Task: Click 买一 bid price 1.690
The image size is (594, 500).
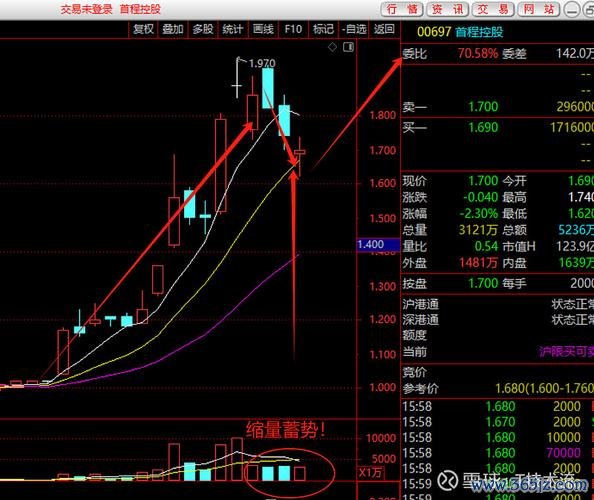Action: pos(483,127)
